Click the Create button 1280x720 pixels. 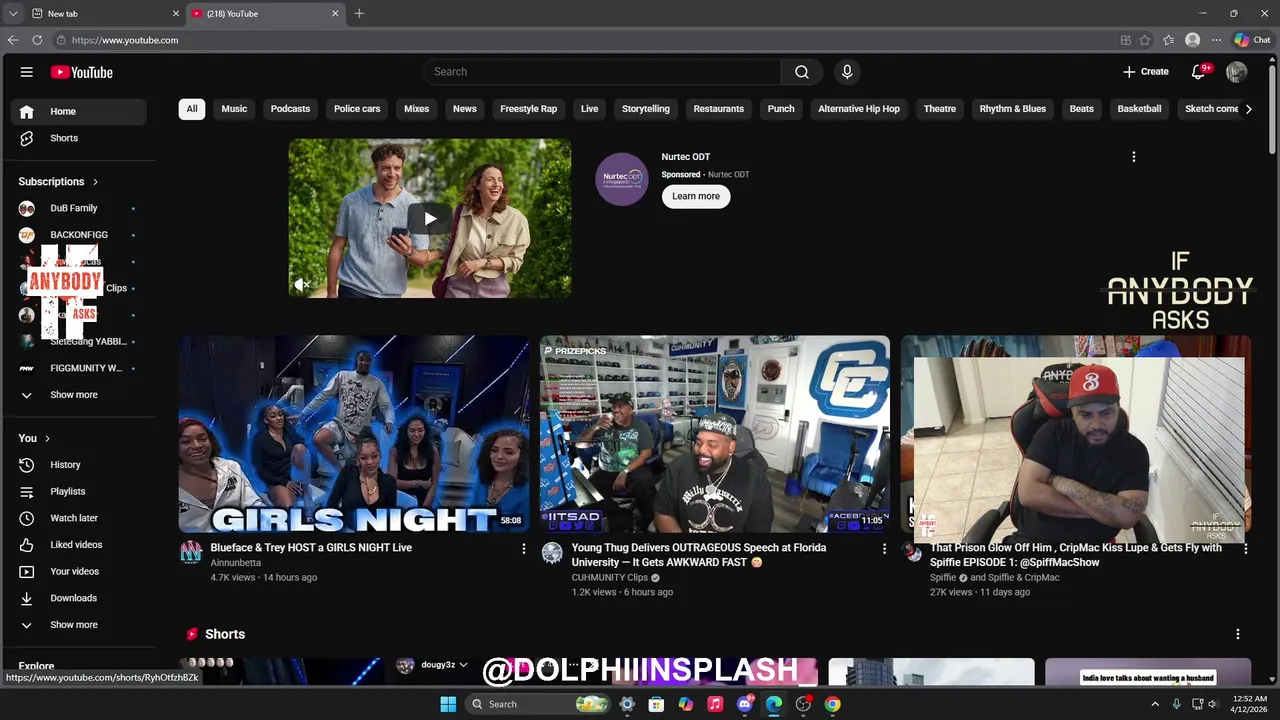[x=1146, y=72]
